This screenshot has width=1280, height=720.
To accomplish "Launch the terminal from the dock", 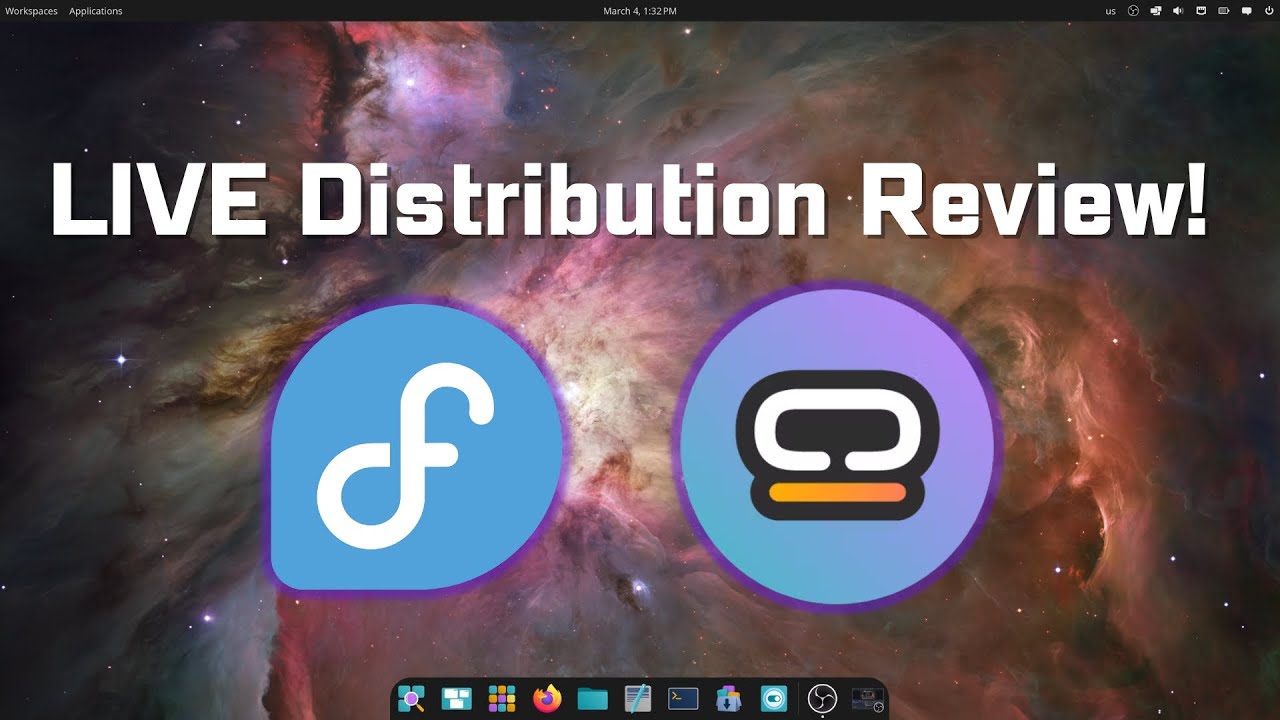I will click(683, 698).
